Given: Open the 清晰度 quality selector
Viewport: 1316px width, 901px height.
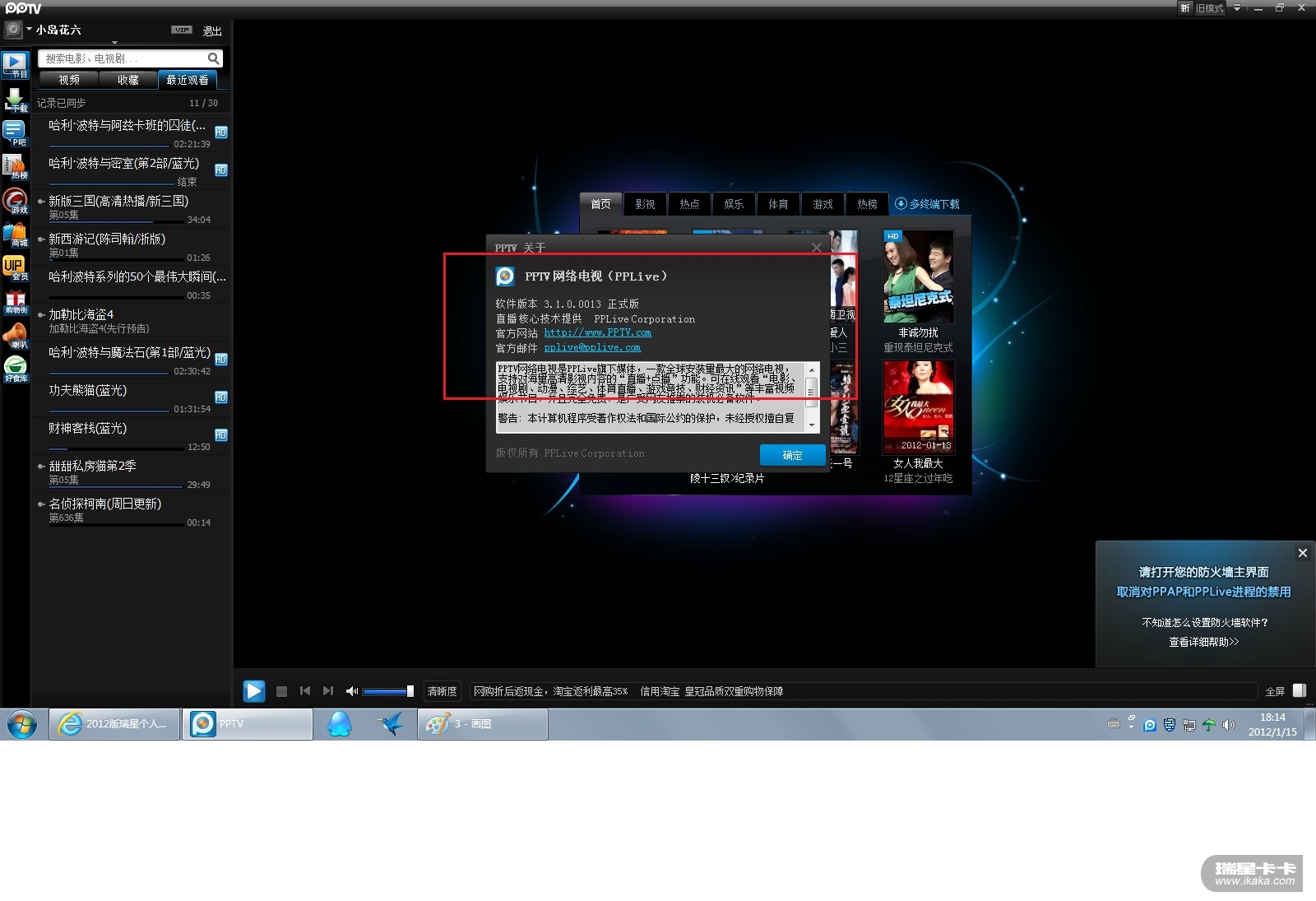Looking at the screenshot, I should (x=442, y=691).
